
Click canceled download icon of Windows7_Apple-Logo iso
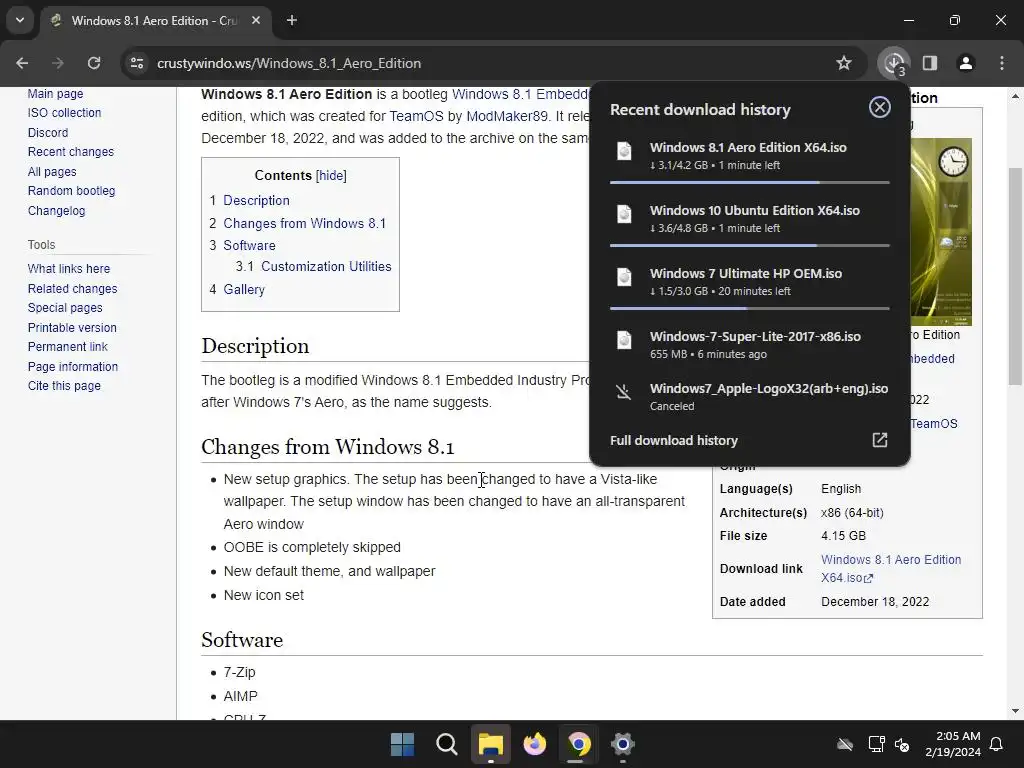pyautogui.click(x=624, y=392)
